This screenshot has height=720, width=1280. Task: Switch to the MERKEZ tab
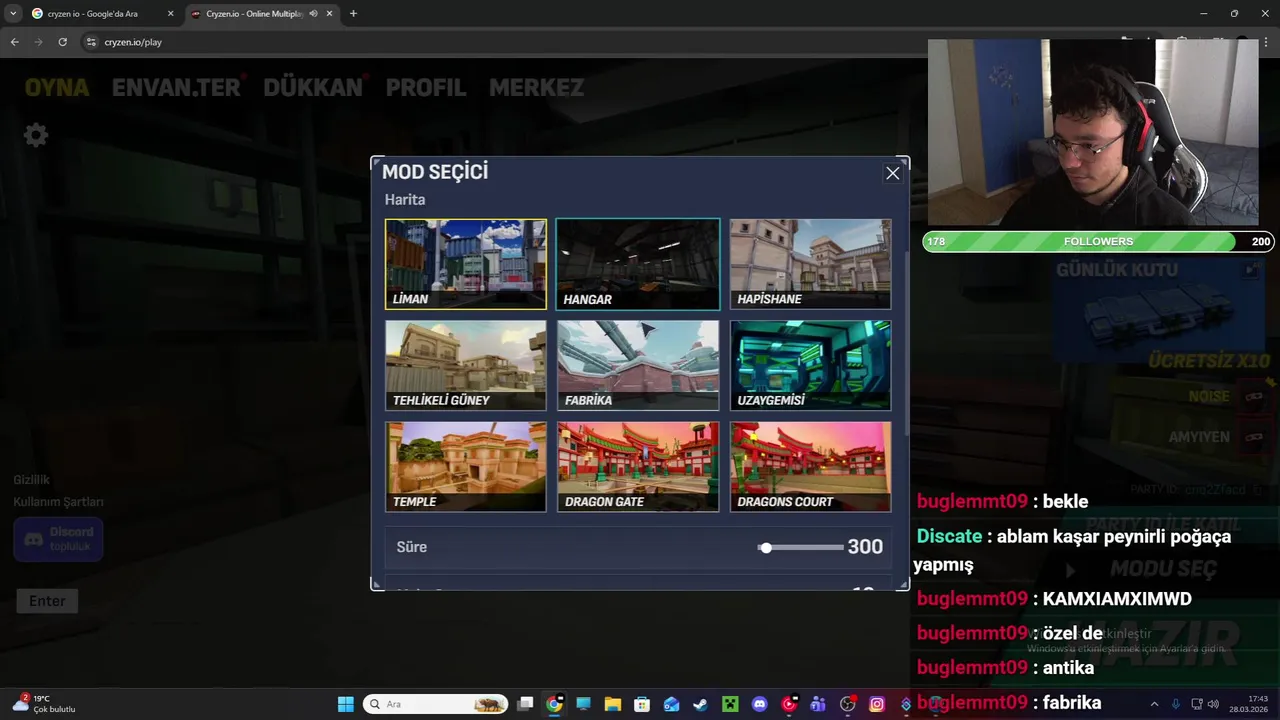pos(536,87)
